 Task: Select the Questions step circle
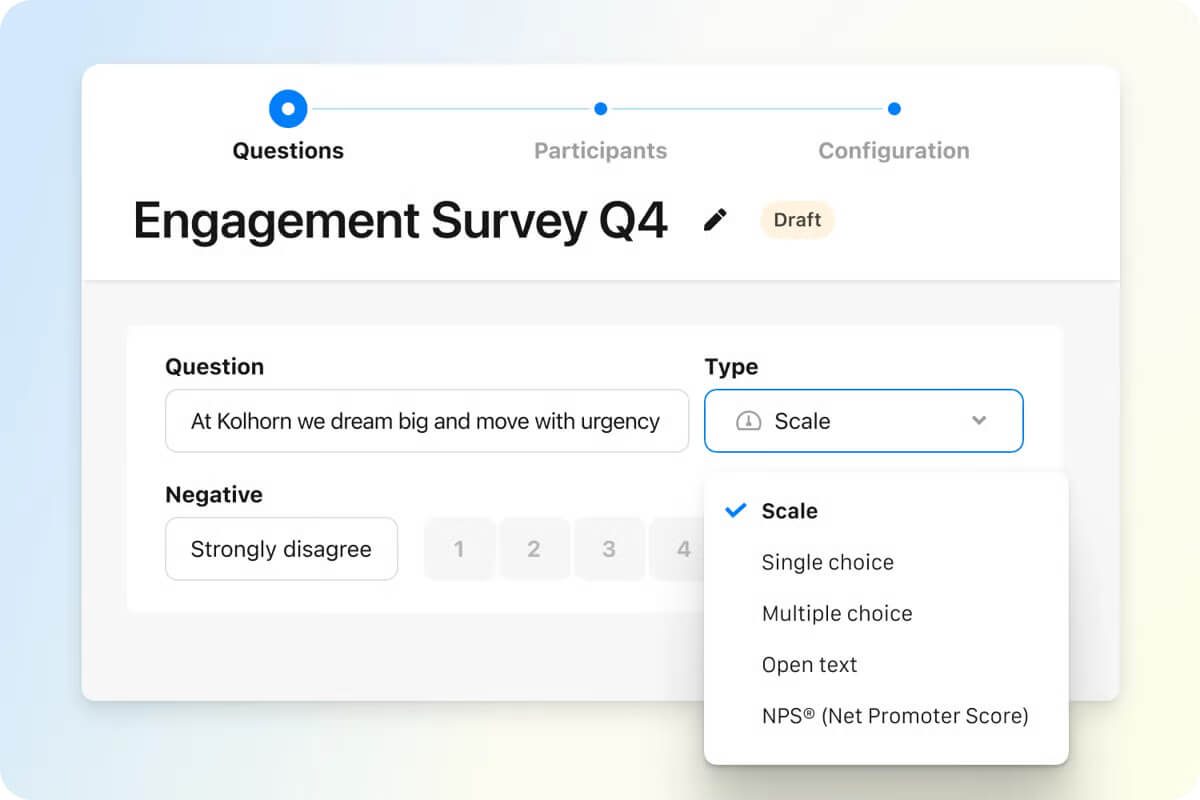(288, 108)
